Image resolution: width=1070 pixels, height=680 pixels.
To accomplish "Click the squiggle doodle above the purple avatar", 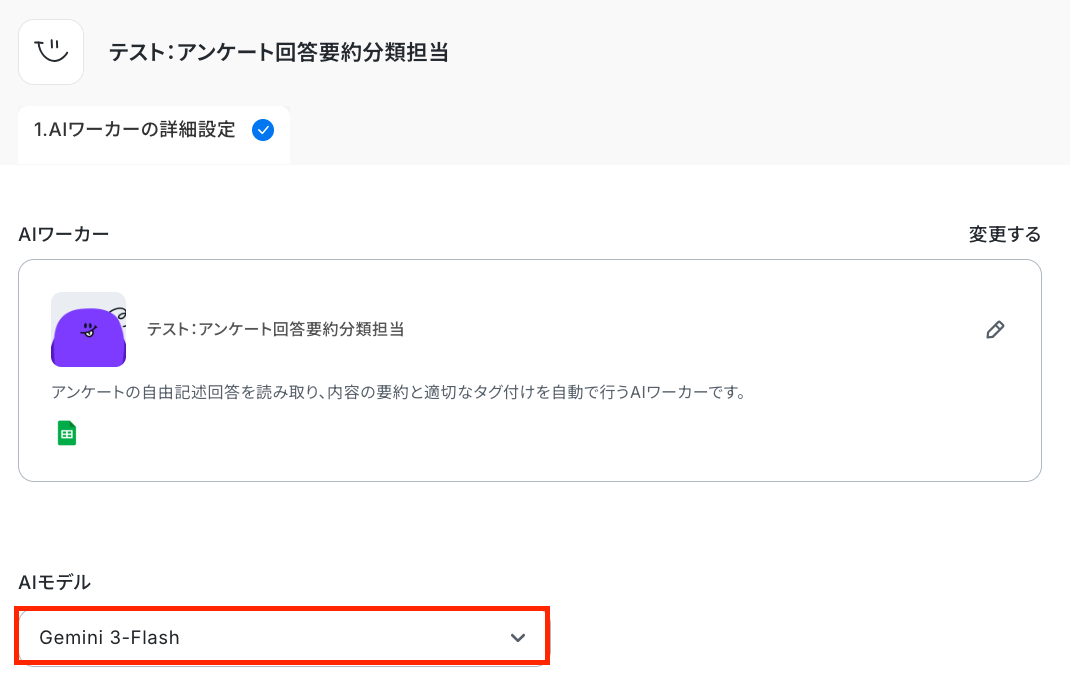I will [x=117, y=315].
